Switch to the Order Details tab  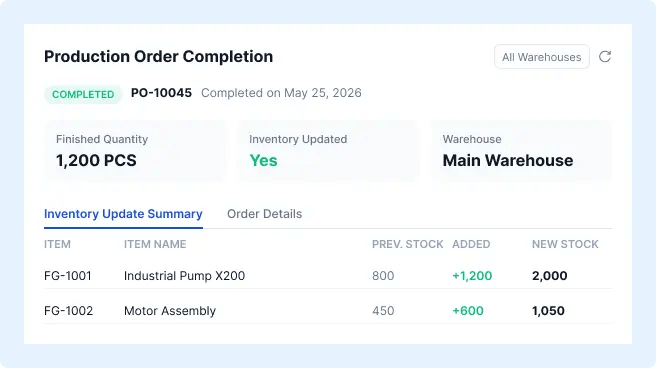click(x=264, y=214)
